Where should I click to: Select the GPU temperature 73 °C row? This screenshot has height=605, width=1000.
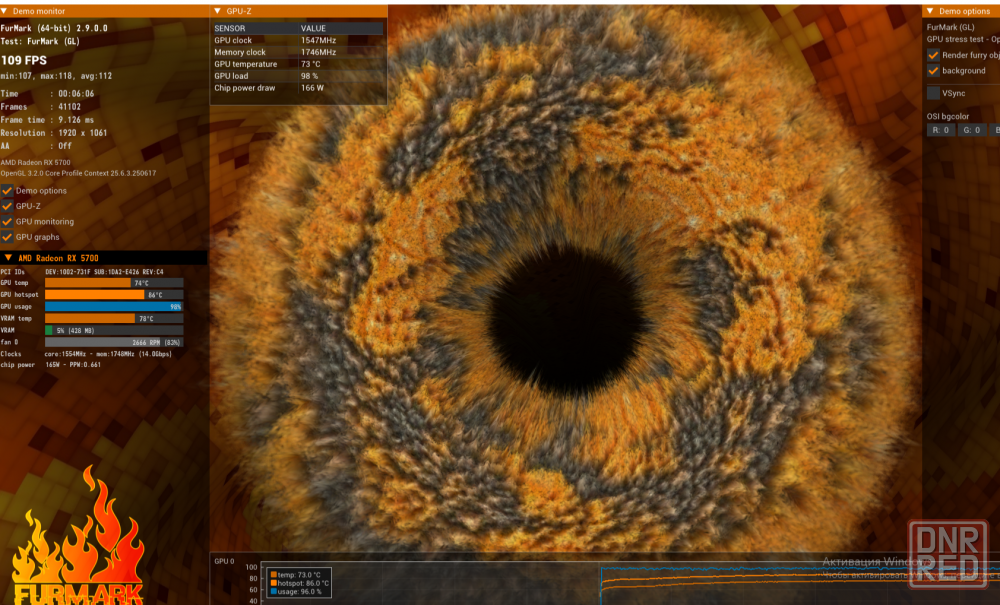(298, 64)
